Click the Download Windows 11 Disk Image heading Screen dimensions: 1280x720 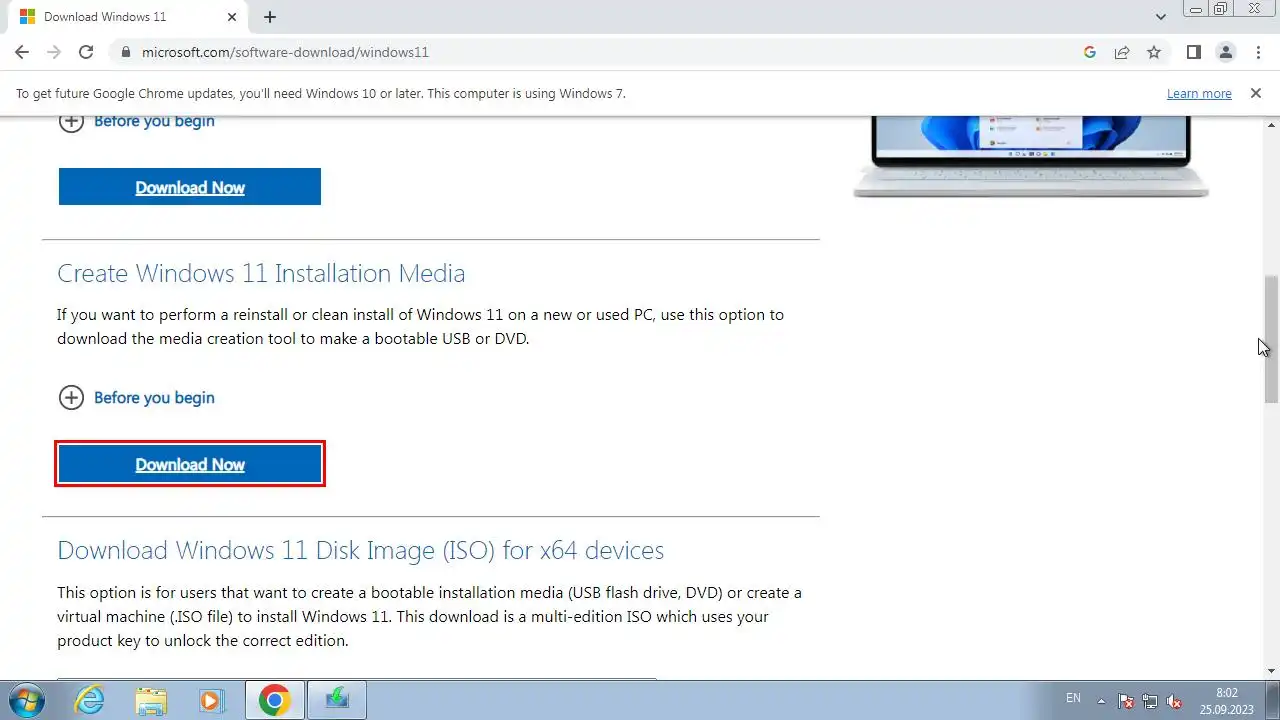[360, 550]
